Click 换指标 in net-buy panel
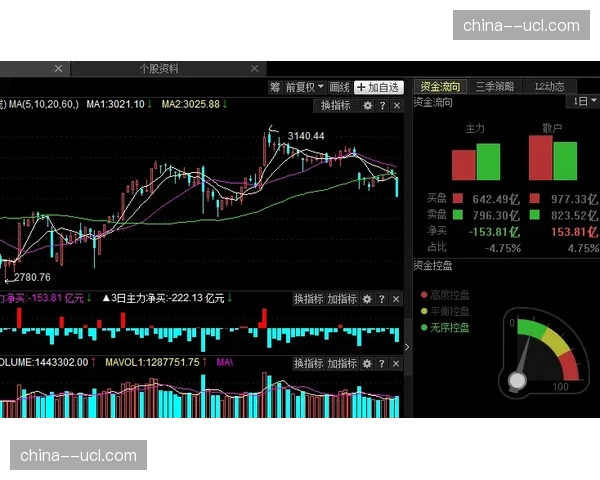The image size is (600, 480). [x=308, y=299]
